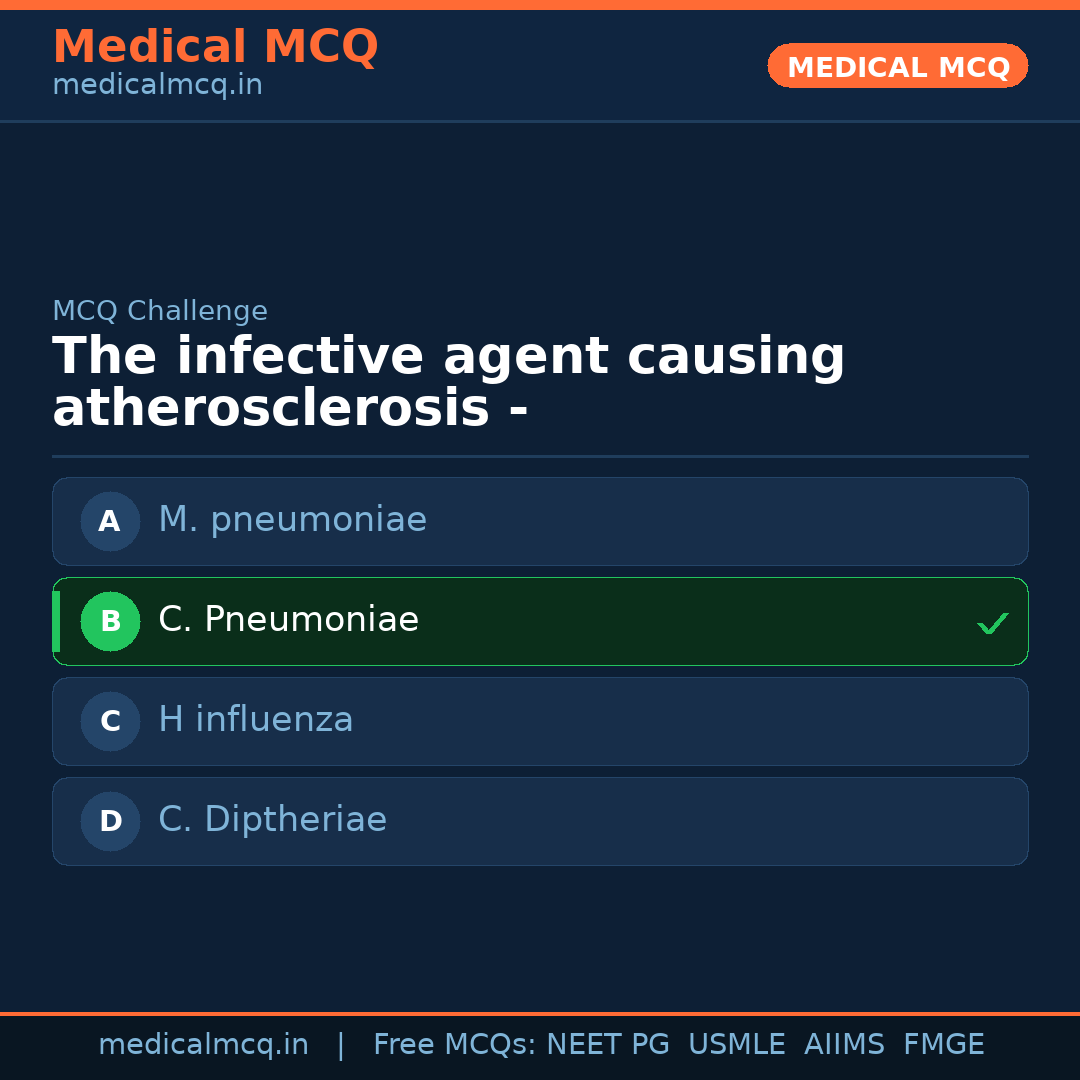1080x1080 pixels.
Task: Open the USMLE link in footer
Action: tap(737, 1044)
